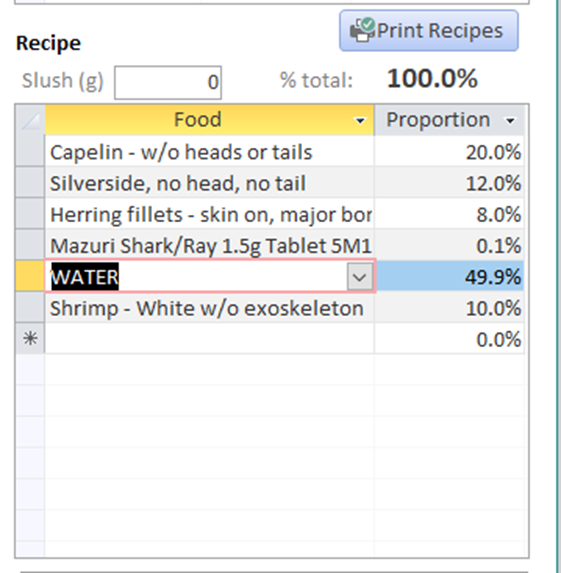Viewport: 561px width, 573px height.
Task: Open the Food column header dropdown arrow
Action: (x=360, y=120)
